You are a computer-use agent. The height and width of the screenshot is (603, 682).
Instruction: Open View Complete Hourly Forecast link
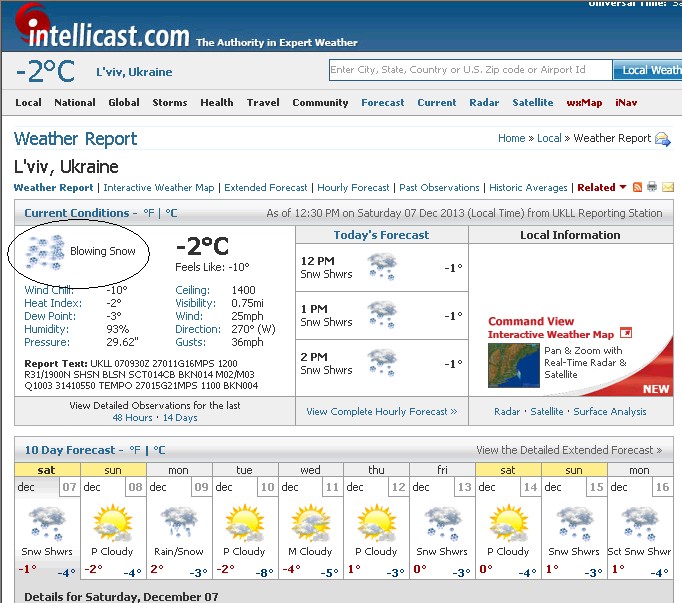(381, 411)
